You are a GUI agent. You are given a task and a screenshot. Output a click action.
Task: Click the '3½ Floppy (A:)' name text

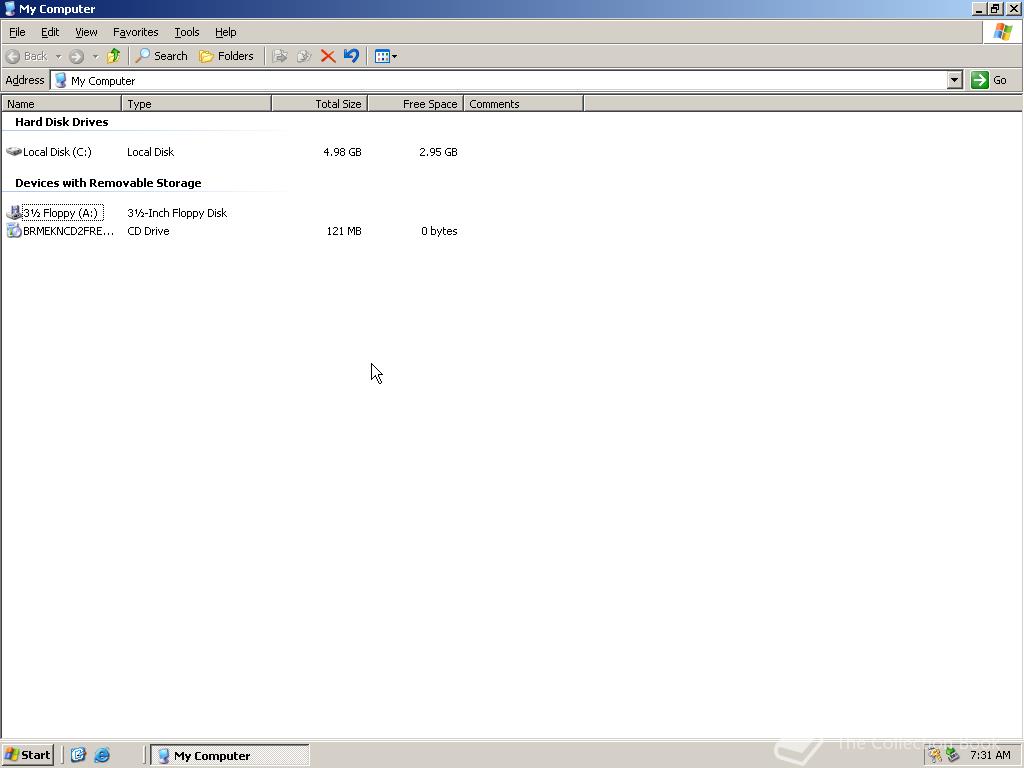(x=61, y=213)
